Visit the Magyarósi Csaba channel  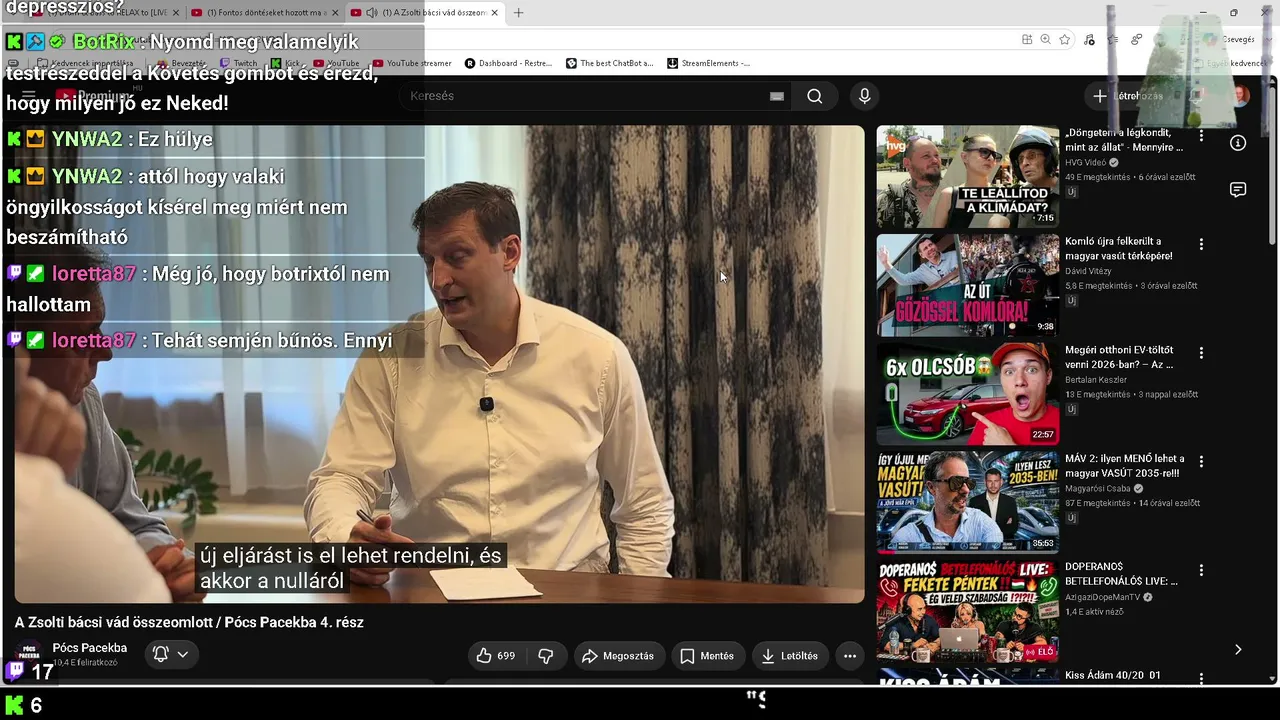[1097, 489]
